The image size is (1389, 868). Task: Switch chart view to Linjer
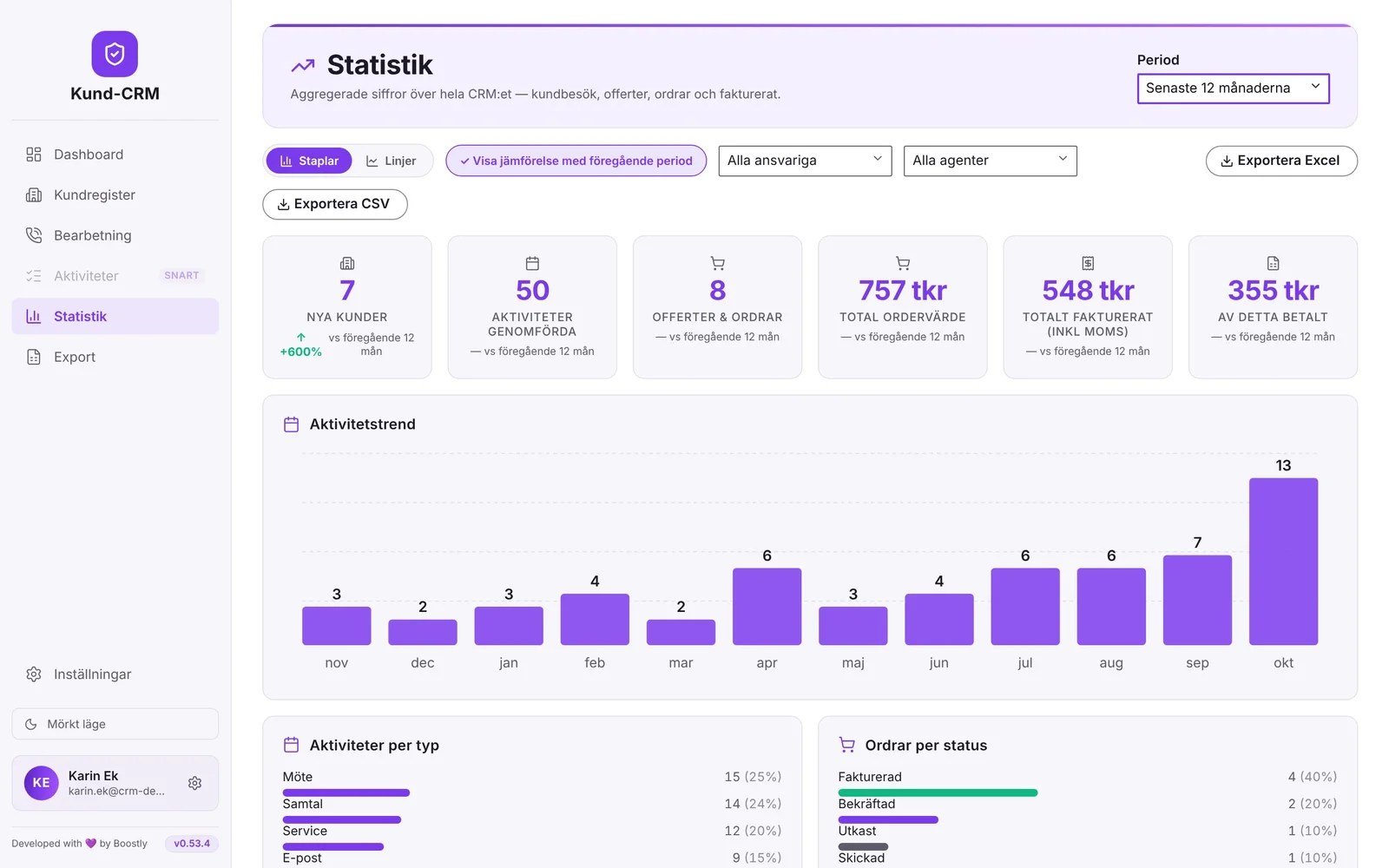coord(392,161)
